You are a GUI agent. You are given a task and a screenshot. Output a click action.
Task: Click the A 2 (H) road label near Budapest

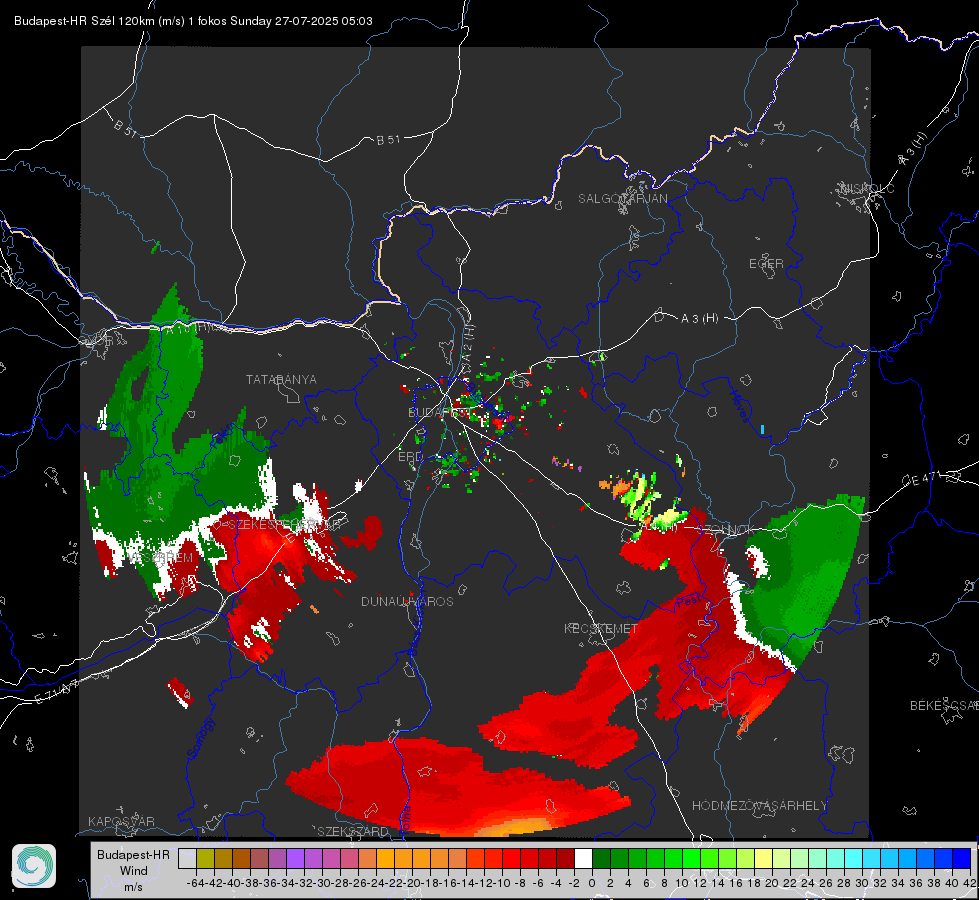tap(468, 346)
